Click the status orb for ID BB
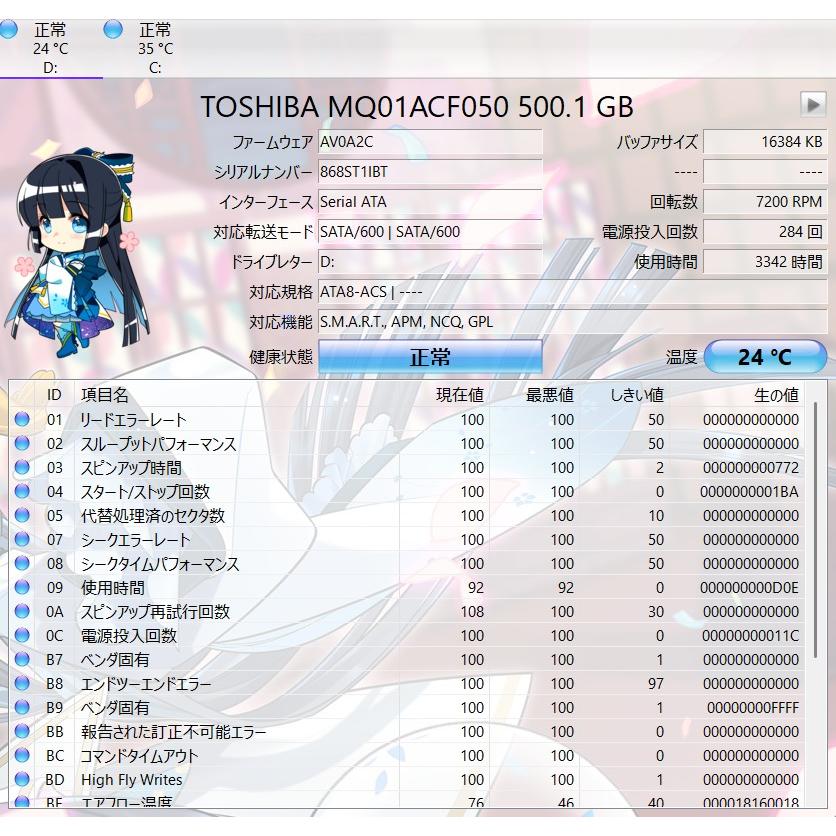836x836 pixels. [22, 731]
